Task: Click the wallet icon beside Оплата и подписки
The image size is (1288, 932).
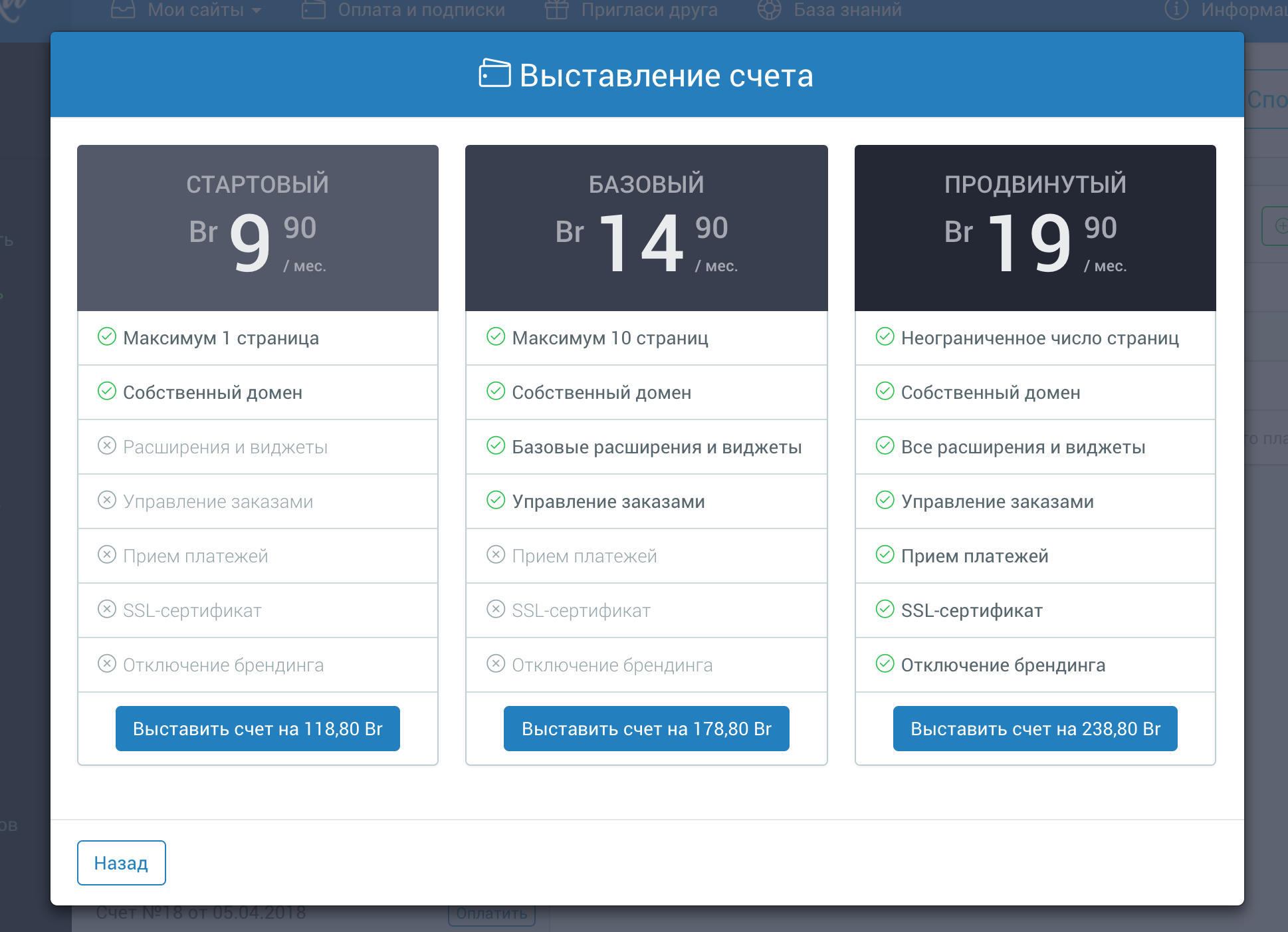Action: click(x=313, y=9)
